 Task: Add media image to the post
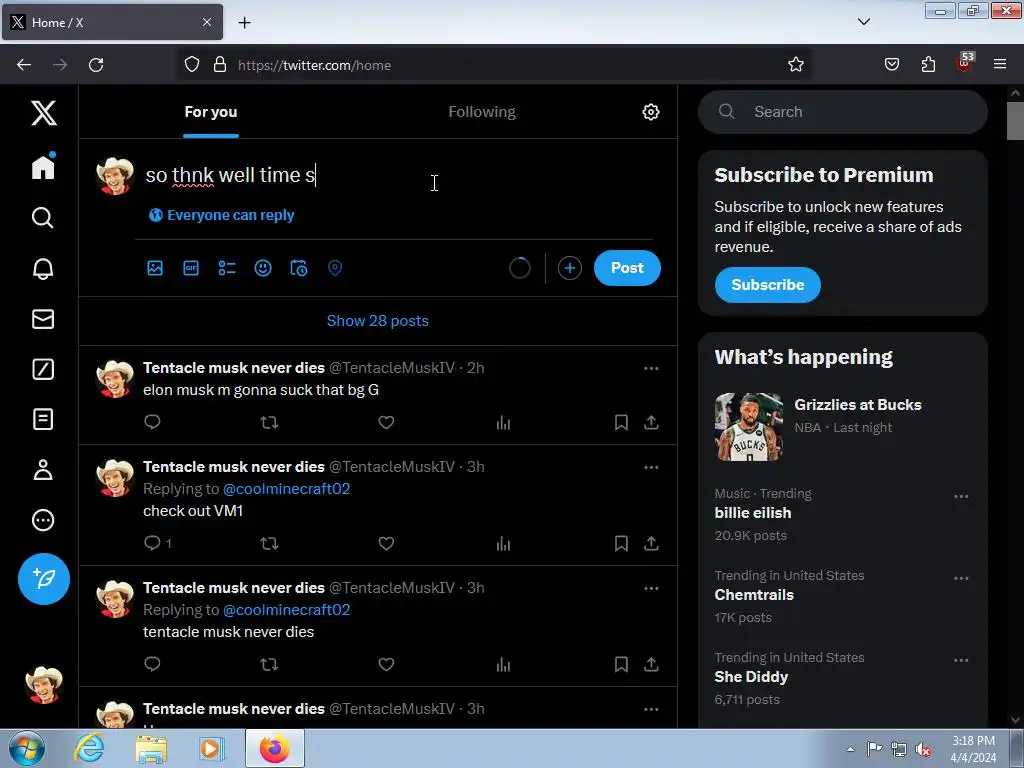155,268
